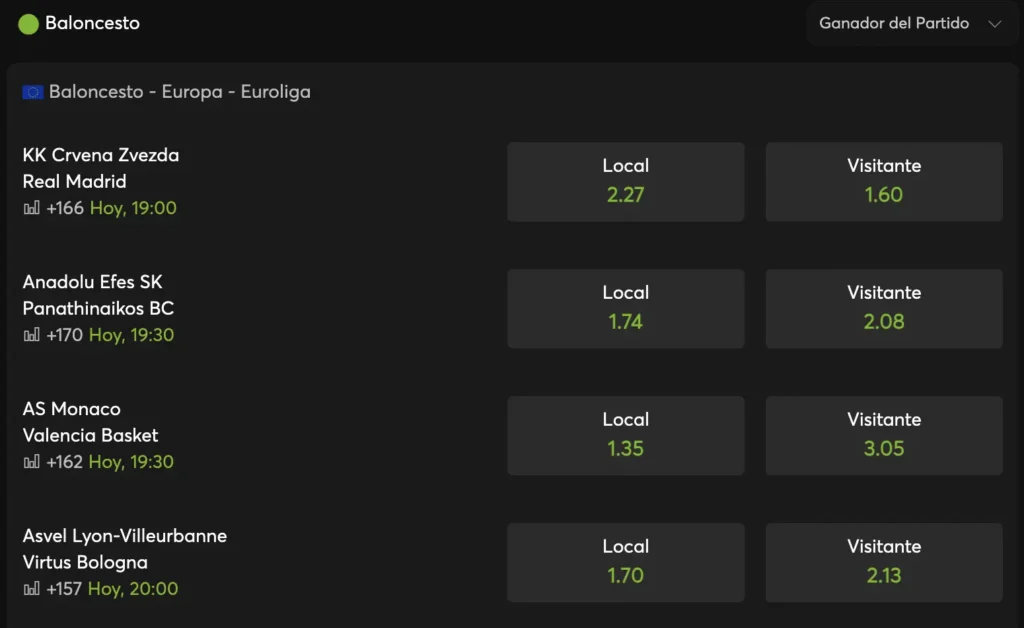Open the Asvel Lyon-Villeurbanne match page
The image size is (1024, 628).
coord(125,536)
